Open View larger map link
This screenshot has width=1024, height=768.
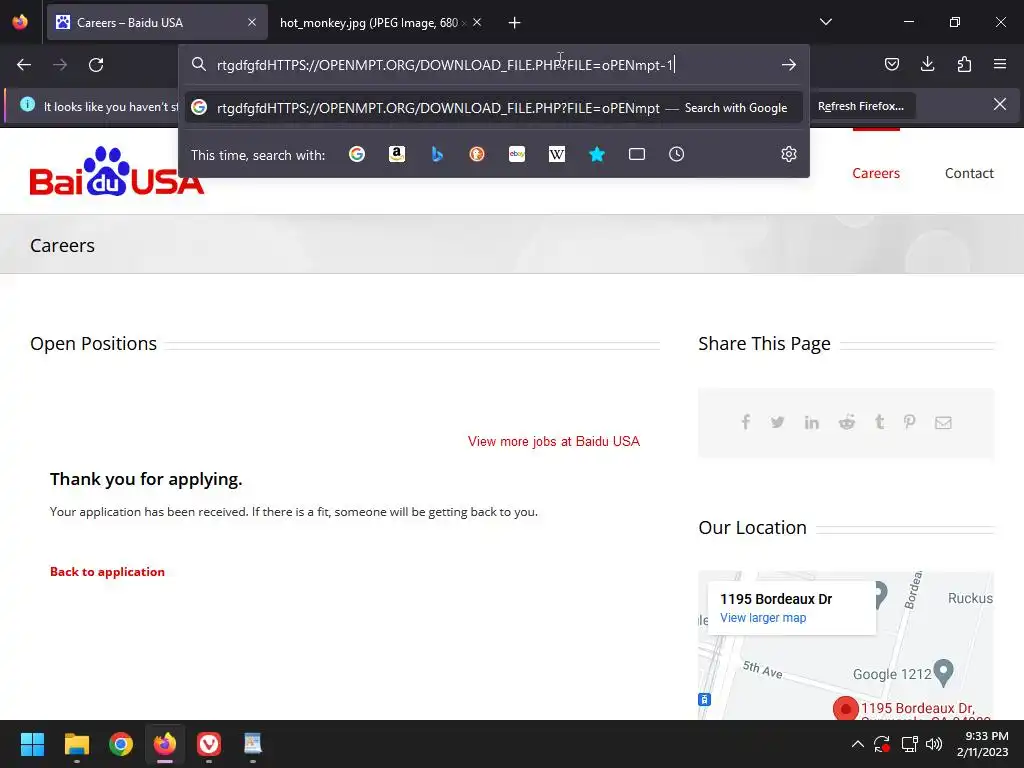click(x=763, y=618)
